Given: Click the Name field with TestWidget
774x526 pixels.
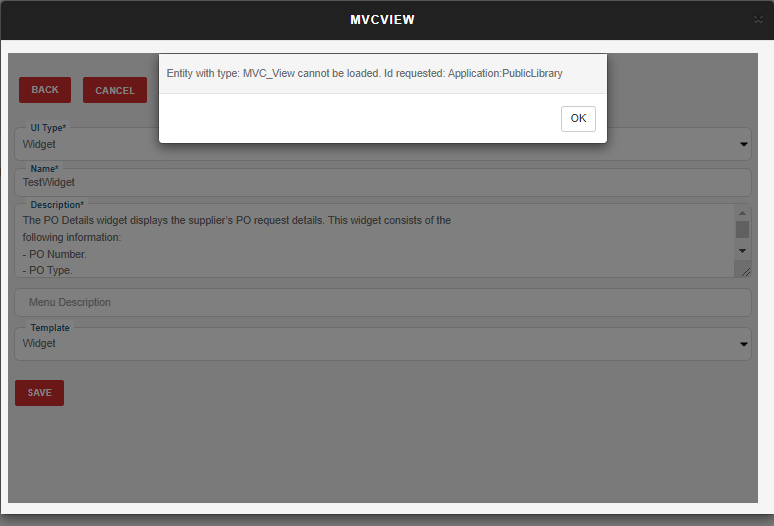Looking at the screenshot, I should 383,183.
